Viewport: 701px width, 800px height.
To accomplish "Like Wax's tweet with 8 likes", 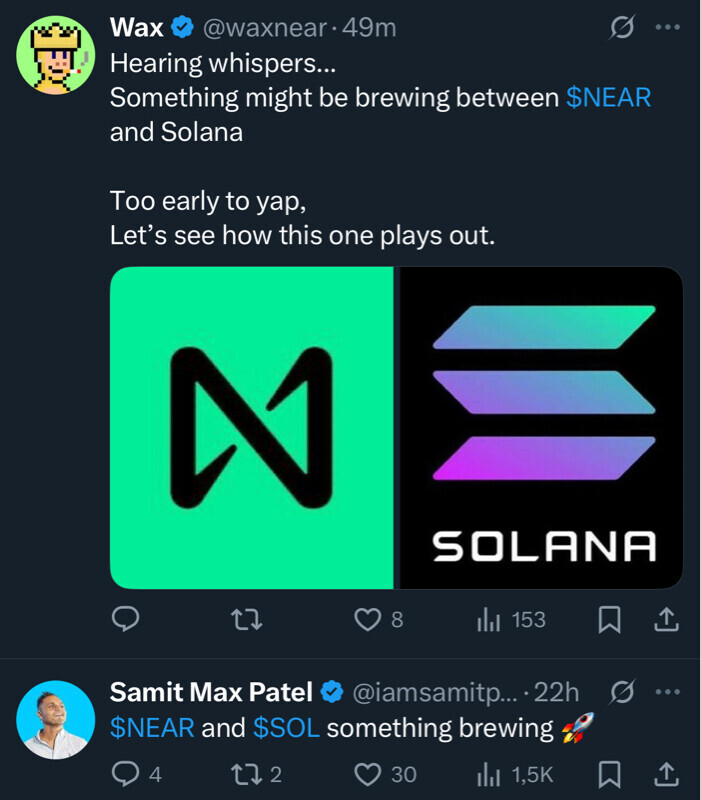I will pos(369,621).
